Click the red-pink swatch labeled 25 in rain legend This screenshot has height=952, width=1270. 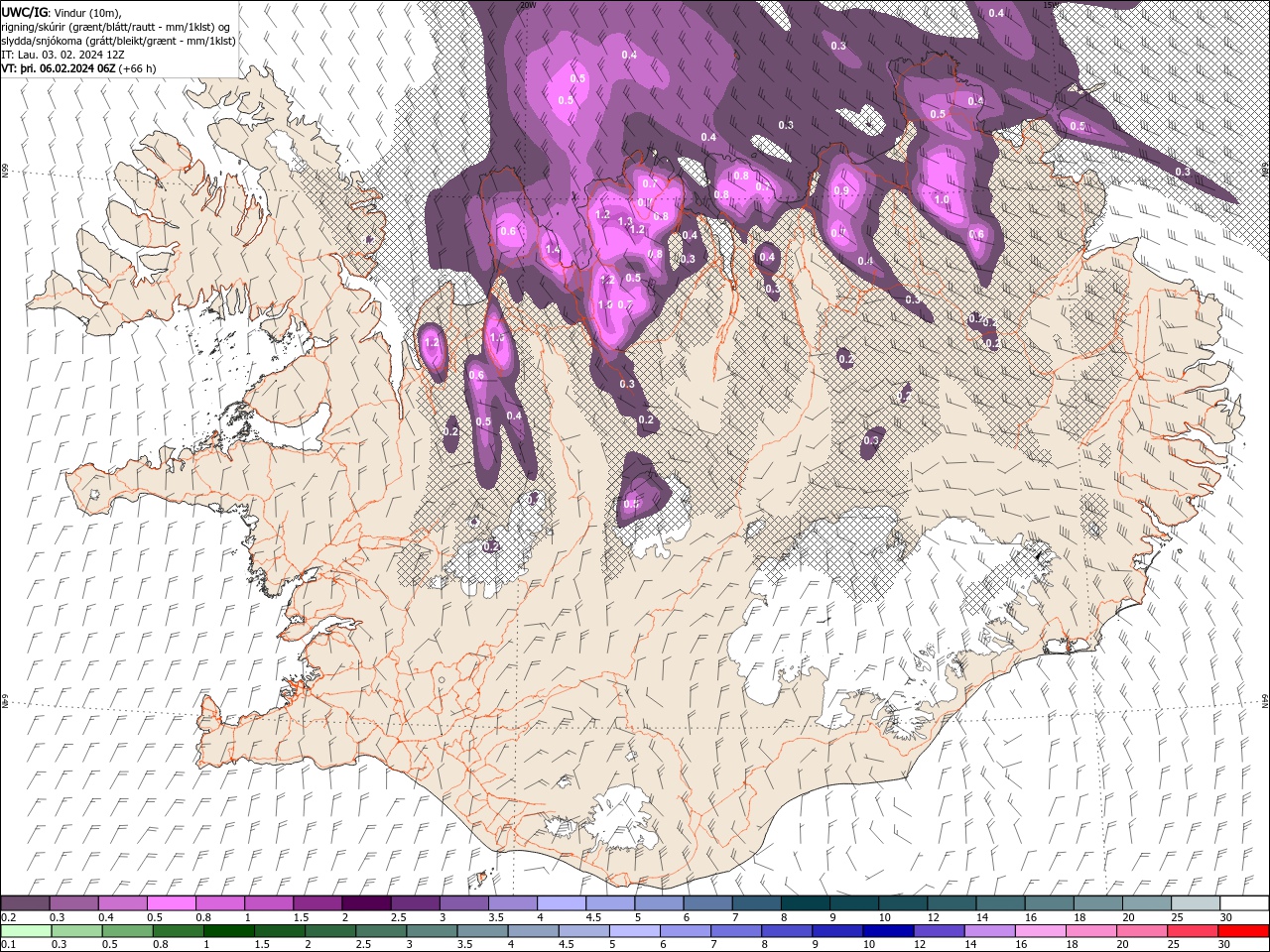click(1192, 931)
